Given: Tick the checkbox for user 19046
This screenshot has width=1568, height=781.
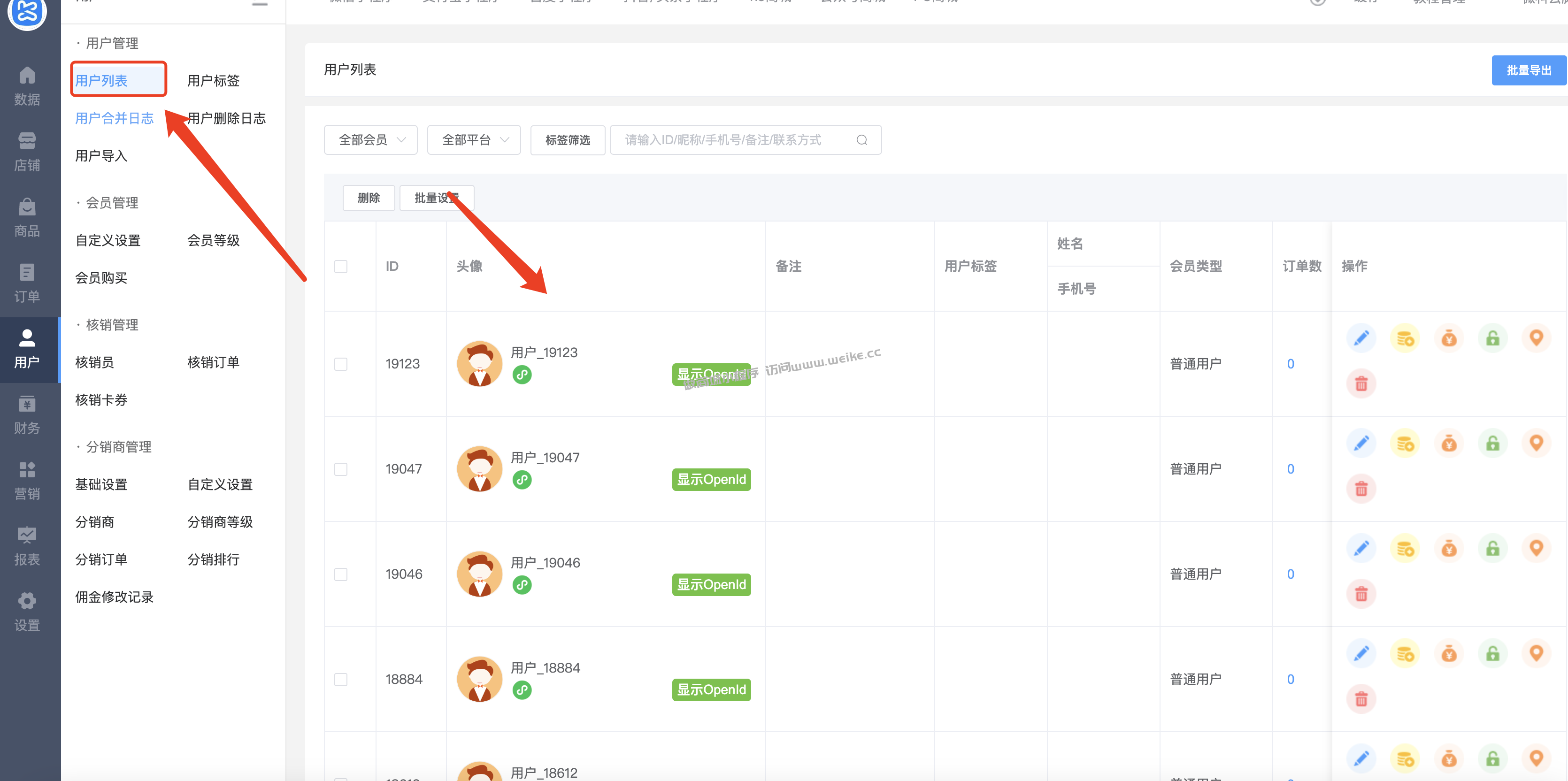Looking at the screenshot, I should pyautogui.click(x=341, y=574).
